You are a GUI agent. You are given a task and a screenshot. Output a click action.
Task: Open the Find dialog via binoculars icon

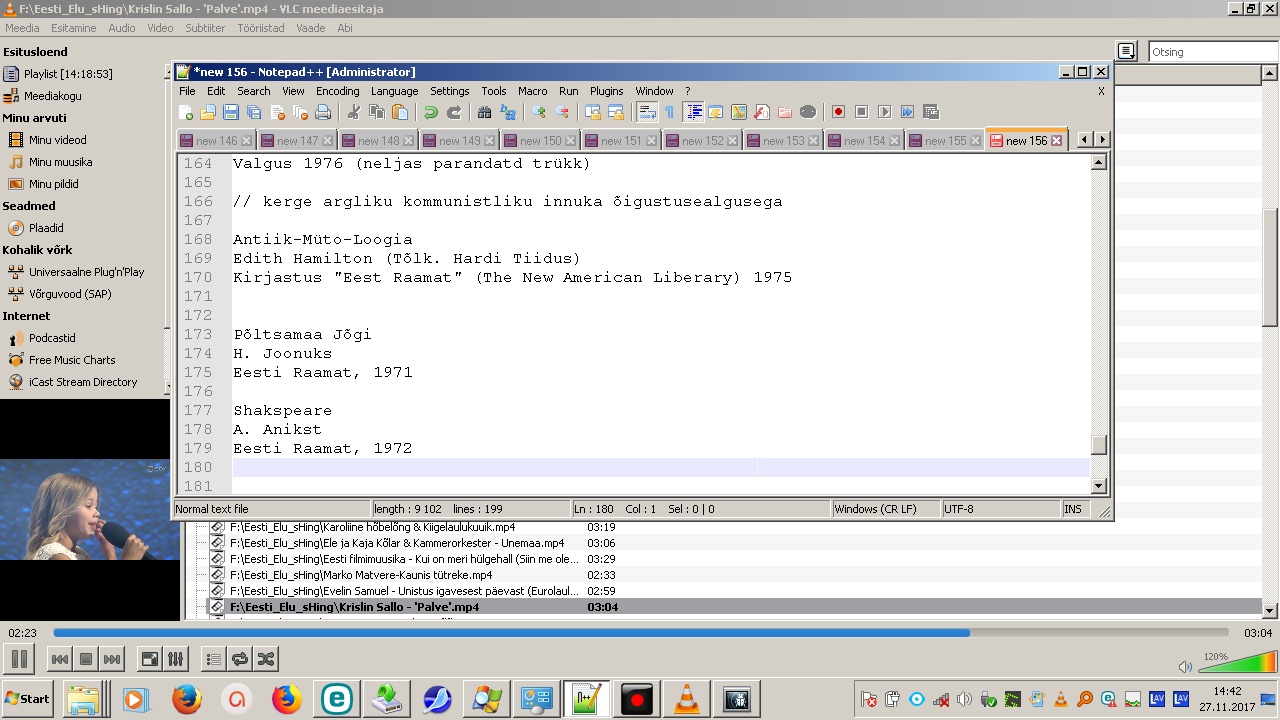[x=484, y=112]
